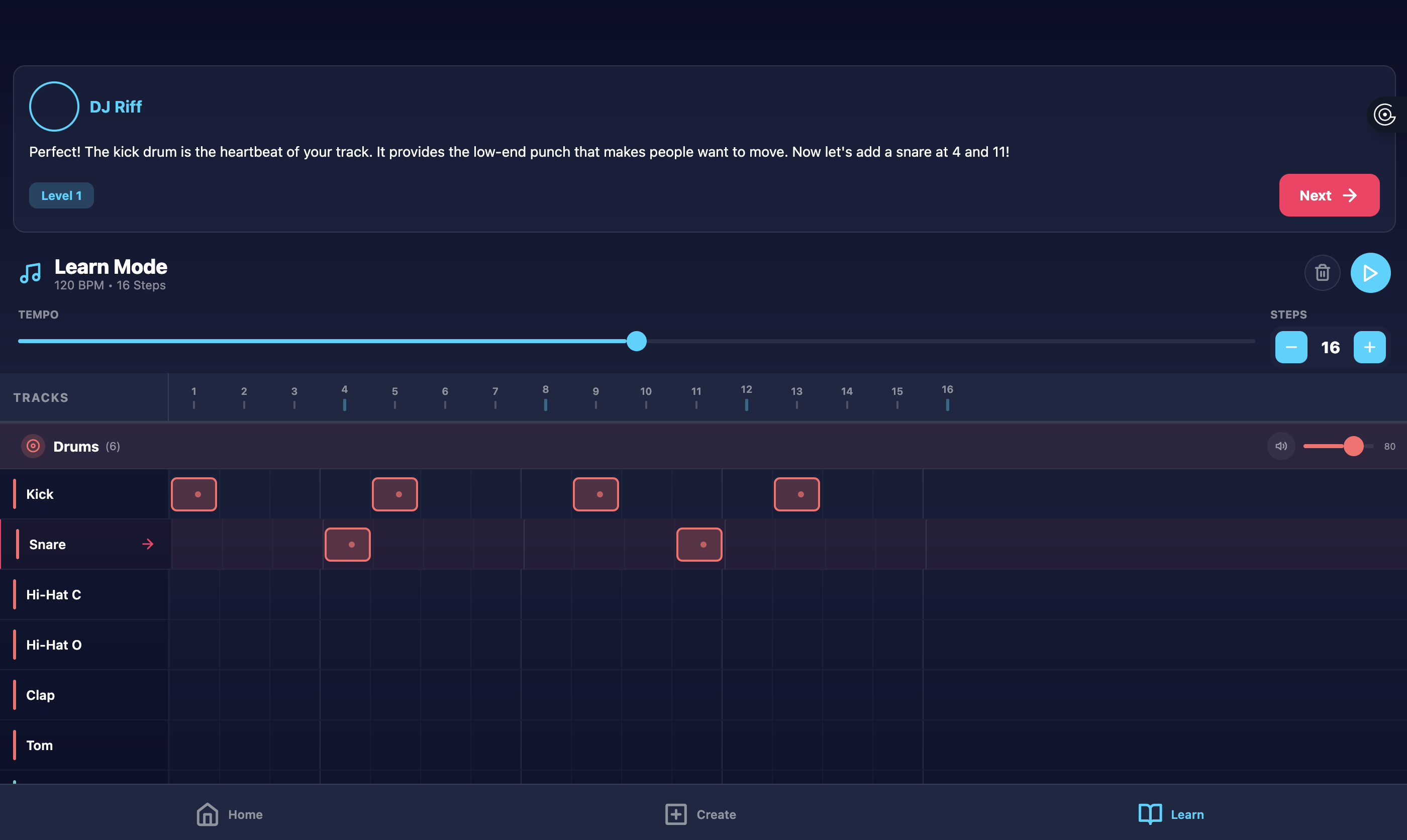Open the Create tab

[700, 814]
